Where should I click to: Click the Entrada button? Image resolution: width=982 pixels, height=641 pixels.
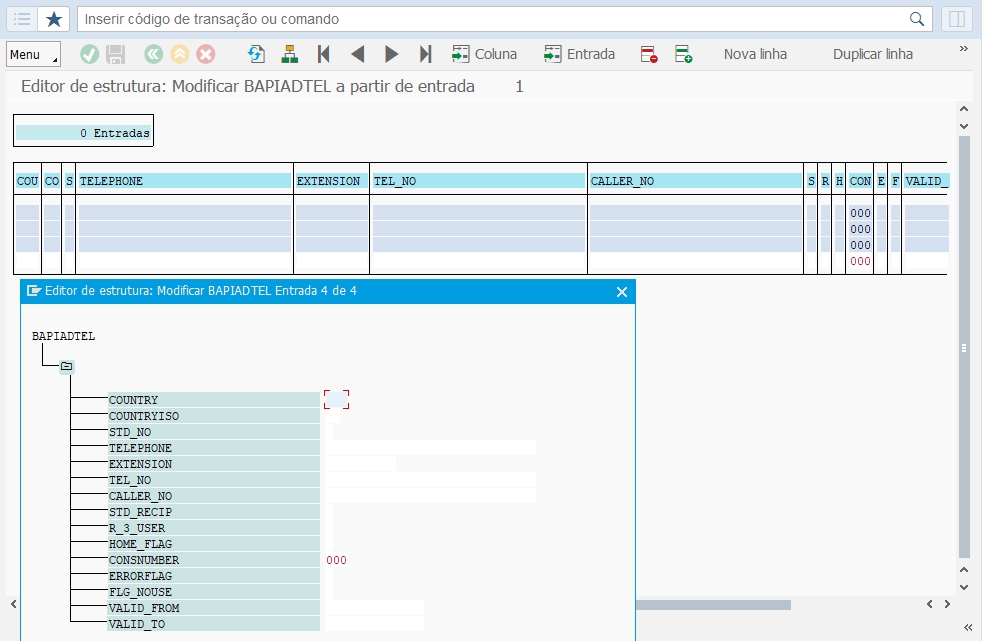[579, 54]
